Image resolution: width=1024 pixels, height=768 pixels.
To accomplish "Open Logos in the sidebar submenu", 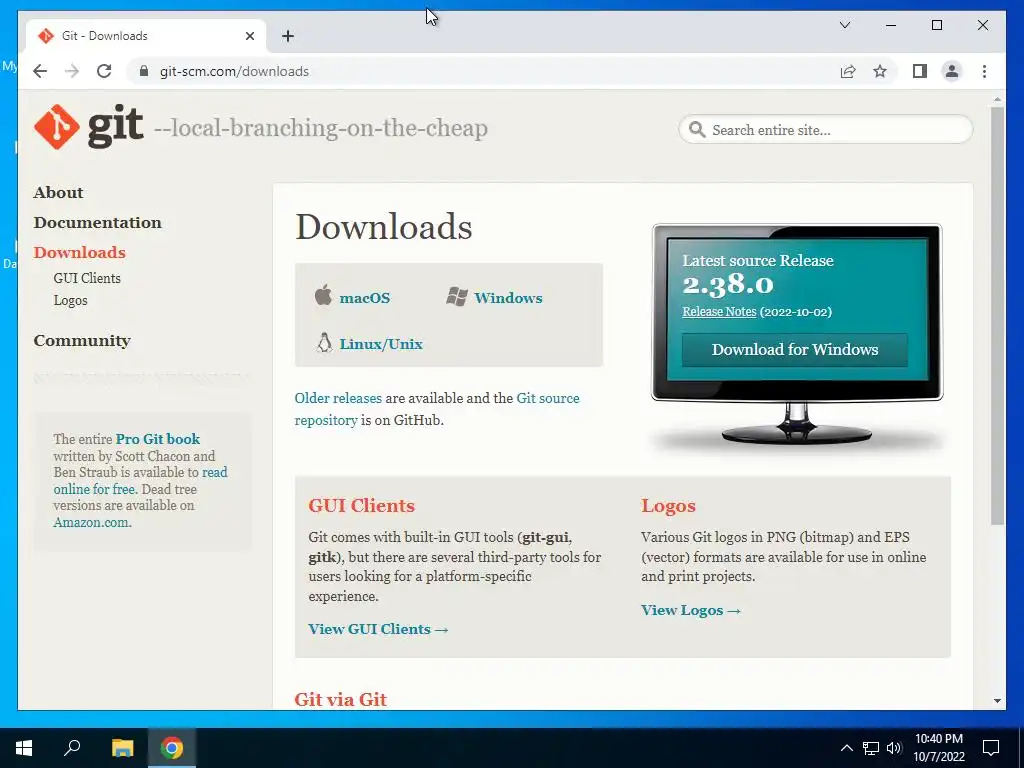I will (x=71, y=300).
